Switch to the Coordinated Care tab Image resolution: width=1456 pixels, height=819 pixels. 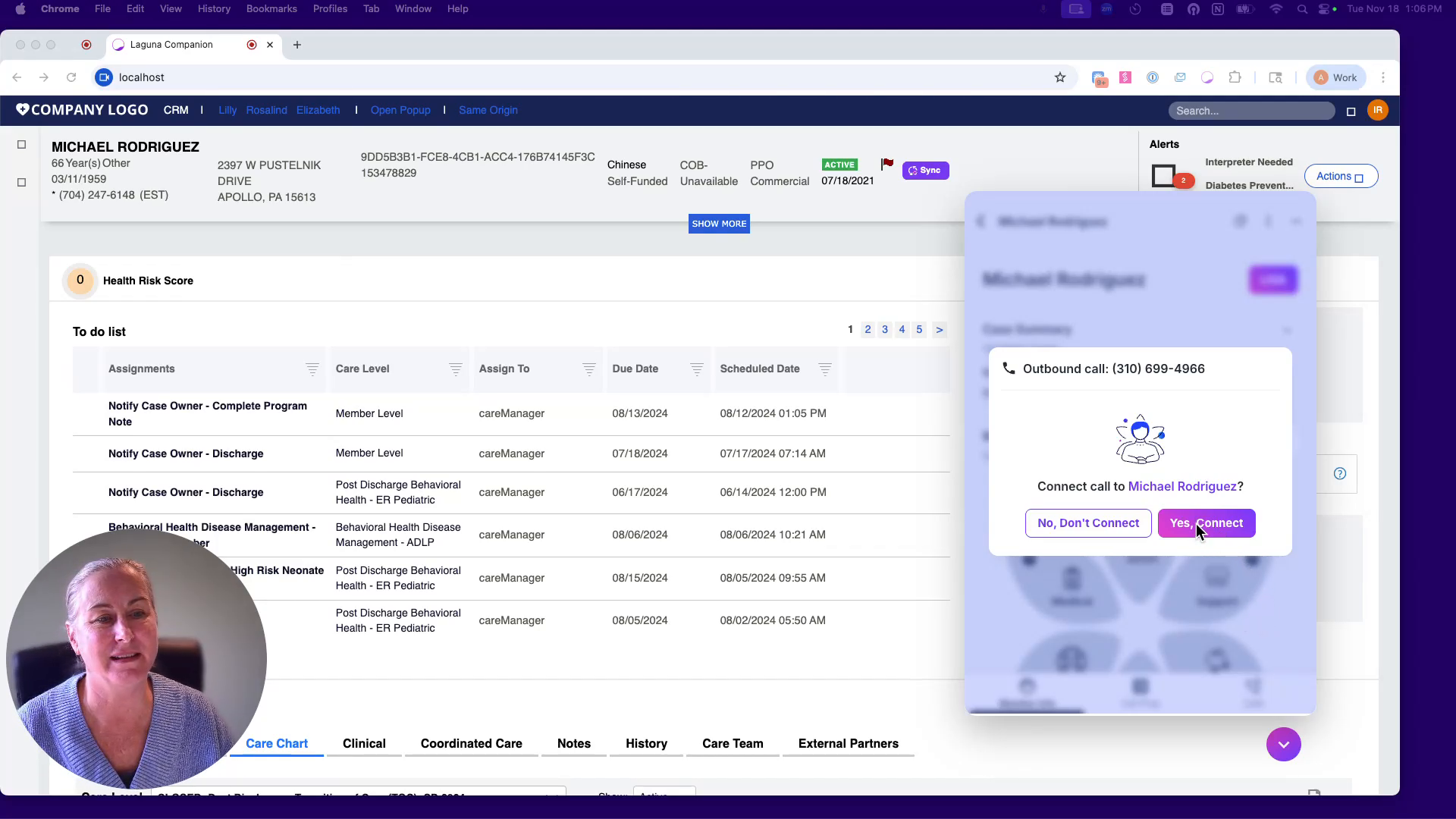pos(471,744)
